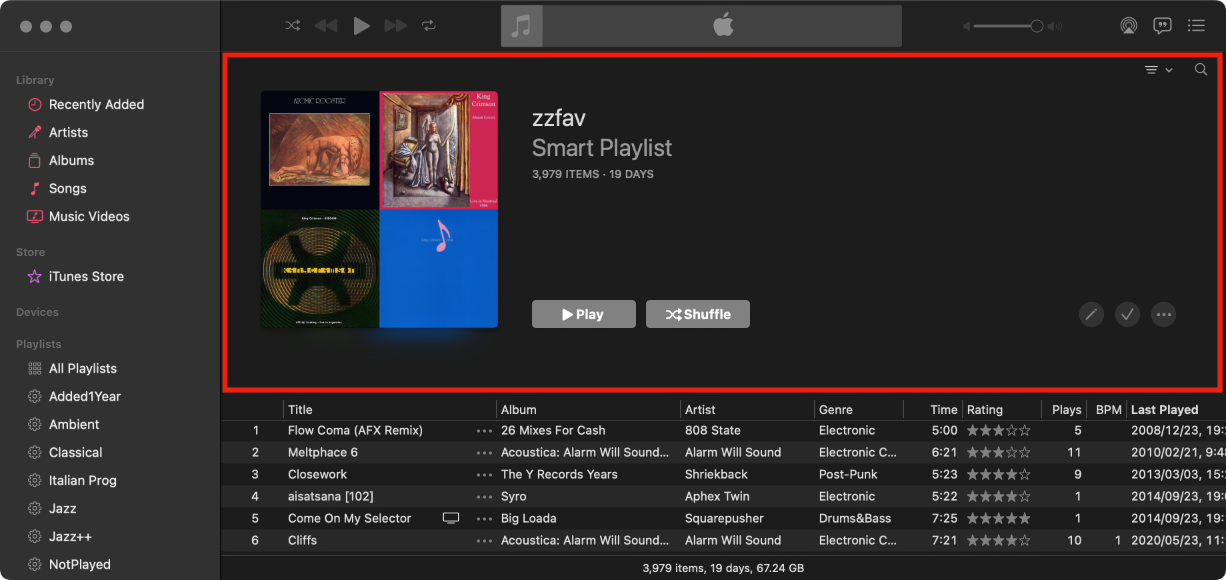The height and width of the screenshot is (580, 1226).
Task: Open the view options dropdown
Action: click(x=1159, y=70)
